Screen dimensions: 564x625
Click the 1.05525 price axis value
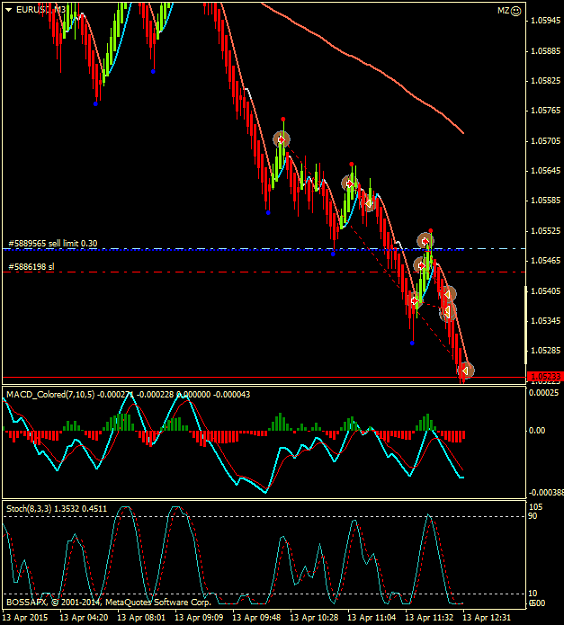click(546, 231)
